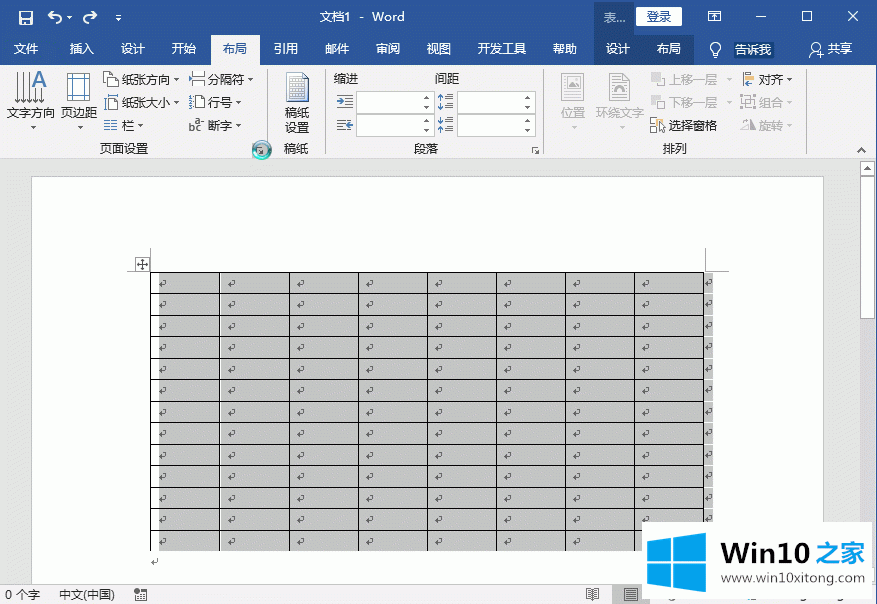Click the 登录 sign-in button
Viewport: 877px width, 604px height.
(659, 17)
